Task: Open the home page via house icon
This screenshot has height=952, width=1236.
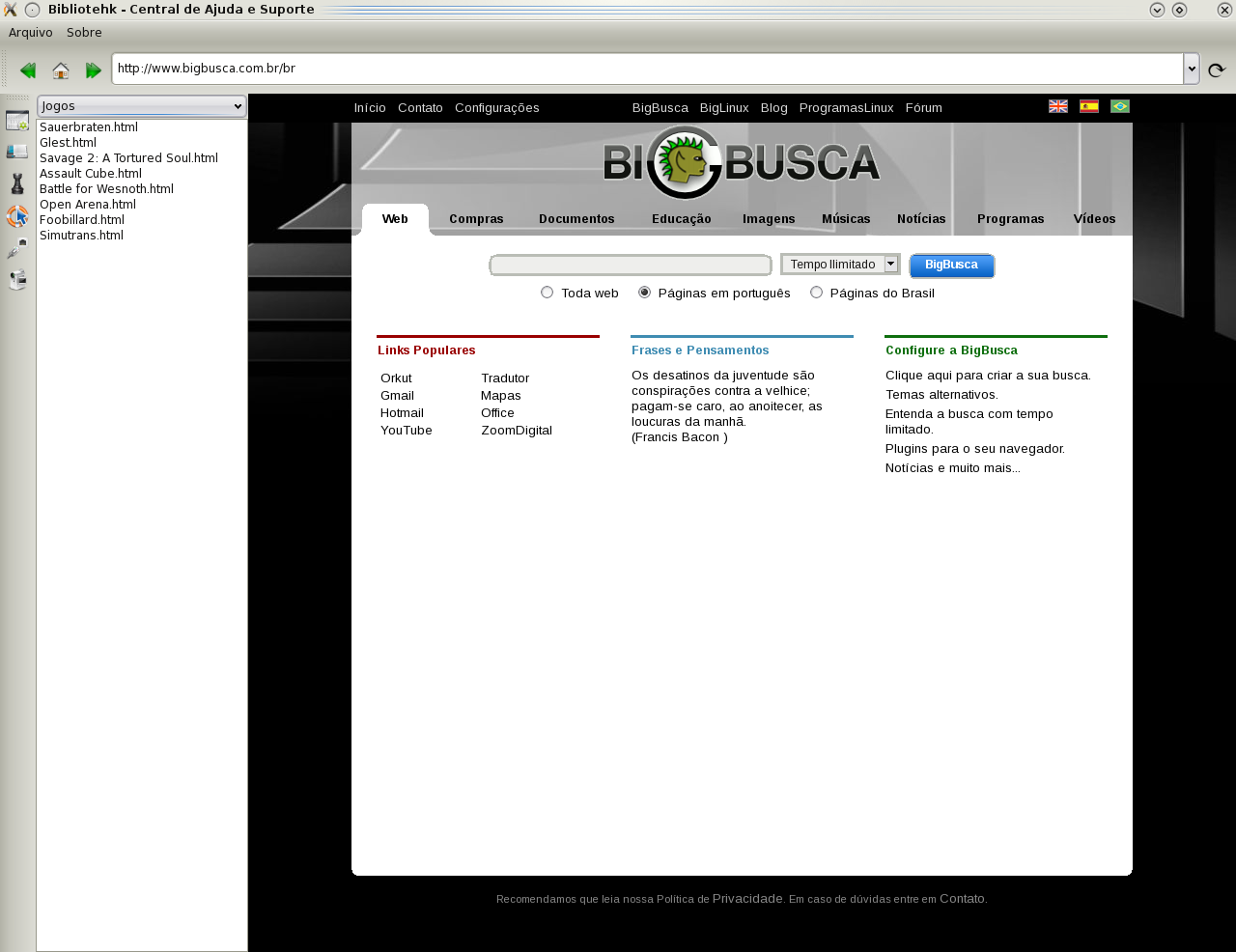Action: click(61, 70)
